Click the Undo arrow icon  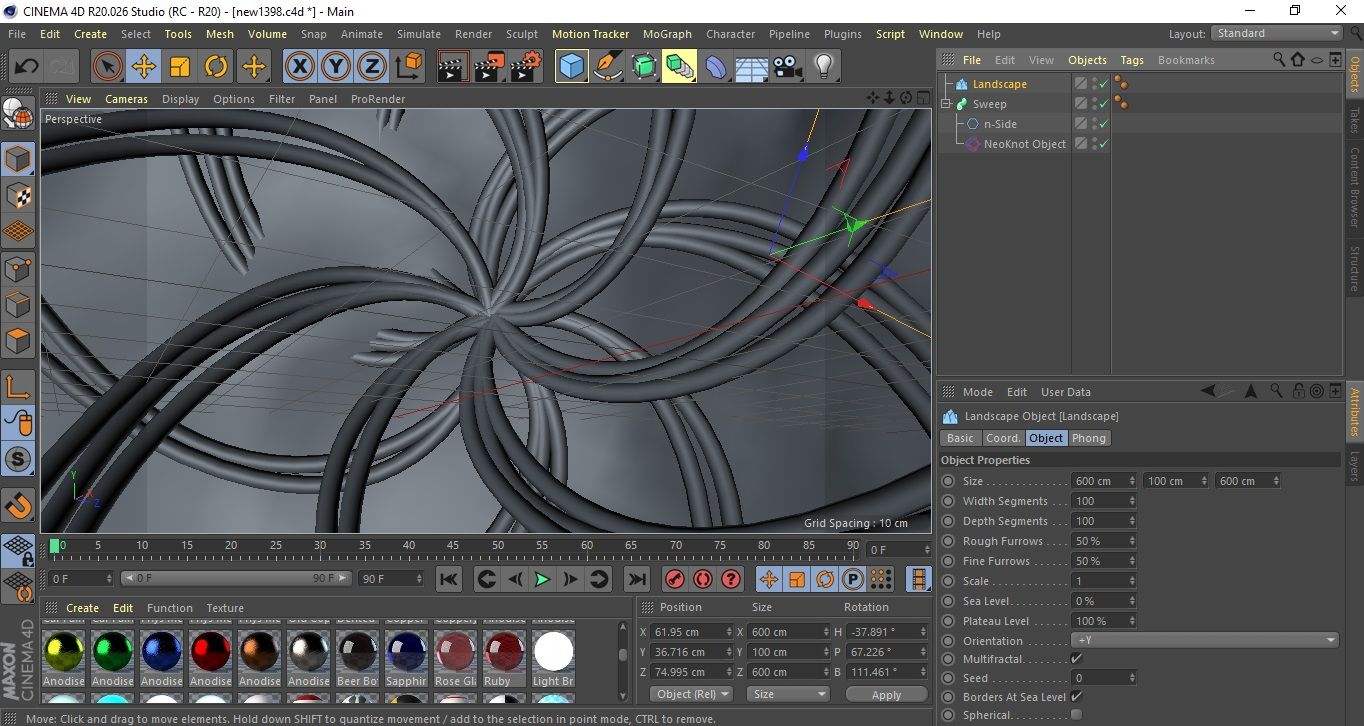pyautogui.click(x=26, y=67)
